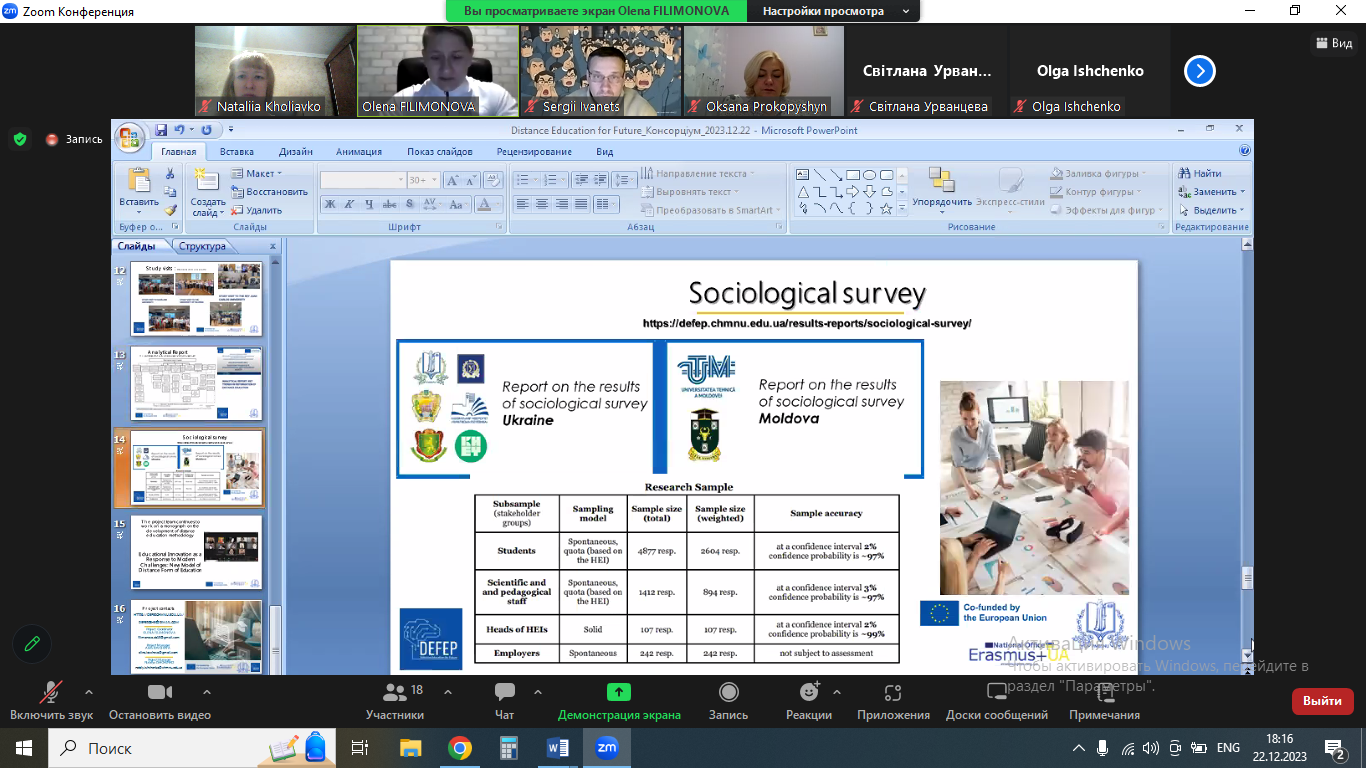1366x768 pixels.
Task: Click the Zoom Reactions icon
Action: (809, 693)
